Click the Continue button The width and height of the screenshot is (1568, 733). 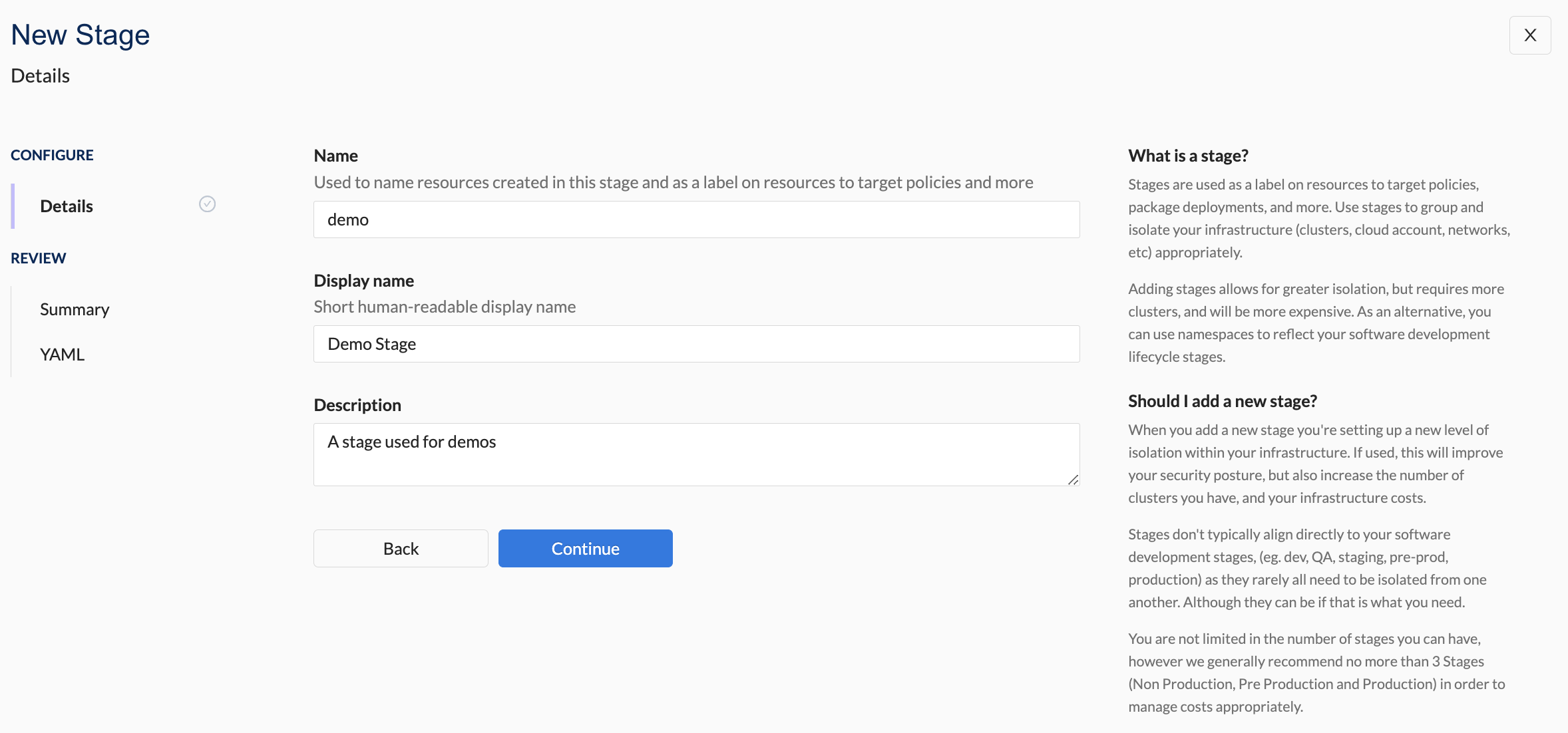click(585, 548)
